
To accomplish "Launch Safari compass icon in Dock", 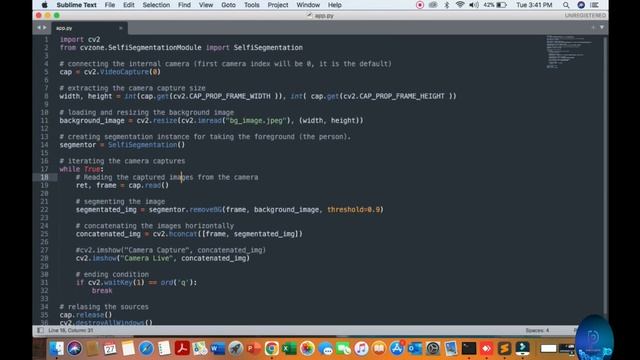I will pyautogui.click(x=146, y=348).
